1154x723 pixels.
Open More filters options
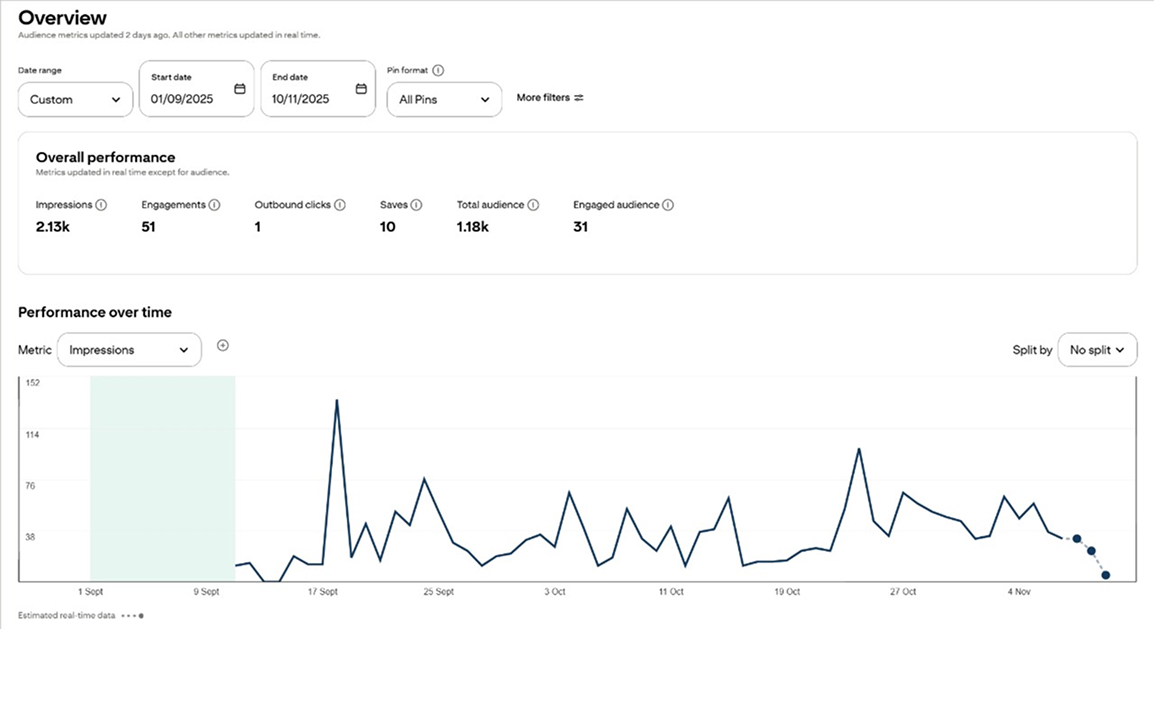click(550, 98)
